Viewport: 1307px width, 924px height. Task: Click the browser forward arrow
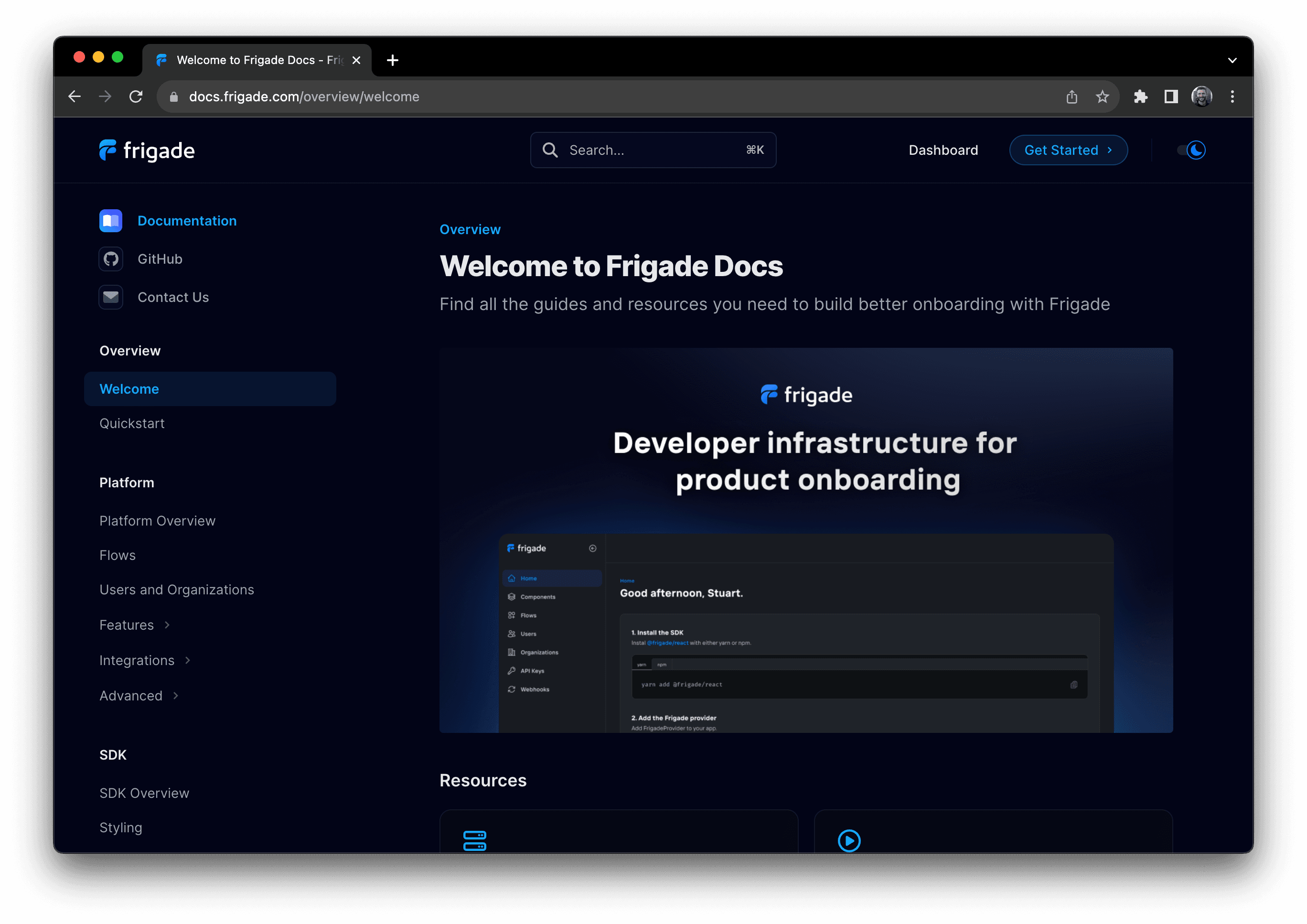tap(105, 97)
